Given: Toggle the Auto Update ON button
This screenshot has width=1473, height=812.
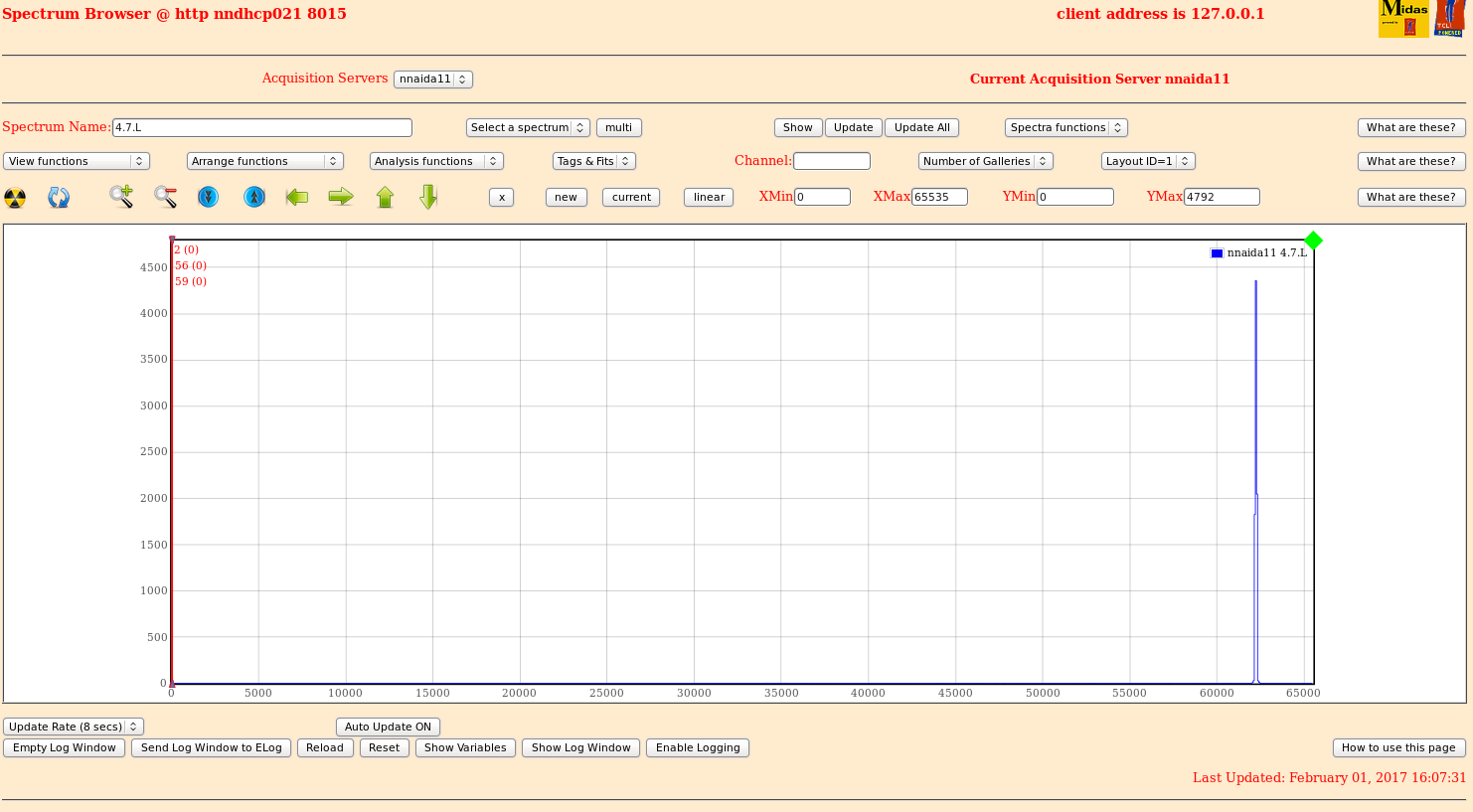Looking at the screenshot, I should click(x=388, y=727).
